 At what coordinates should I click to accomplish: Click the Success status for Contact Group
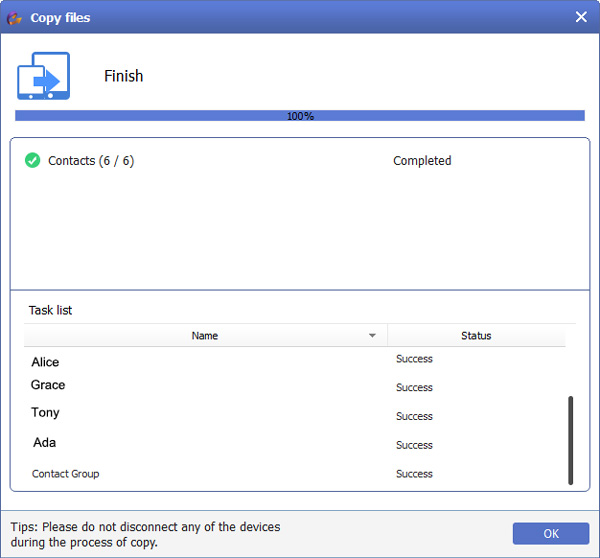click(414, 474)
